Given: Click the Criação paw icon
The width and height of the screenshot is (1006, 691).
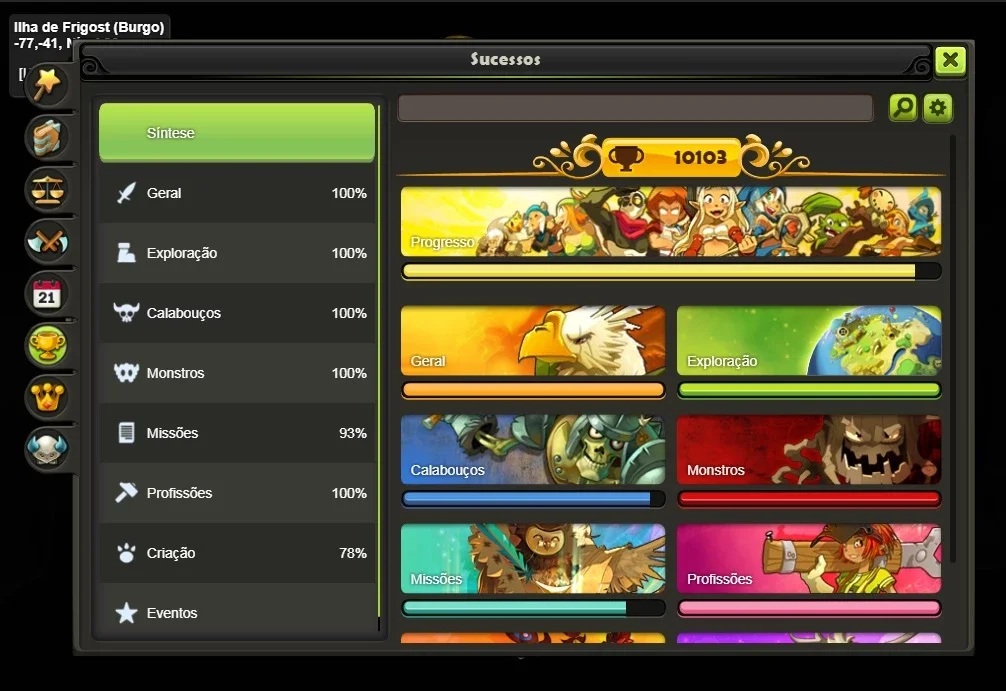Looking at the screenshot, I should click(x=126, y=552).
